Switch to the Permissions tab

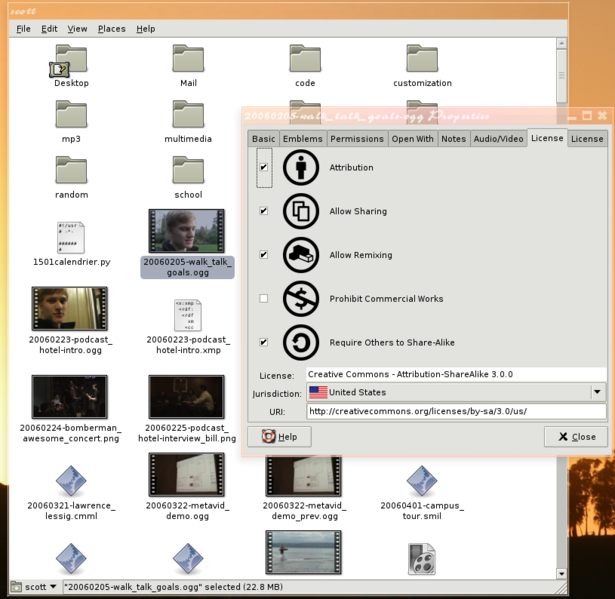pyautogui.click(x=357, y=139)
